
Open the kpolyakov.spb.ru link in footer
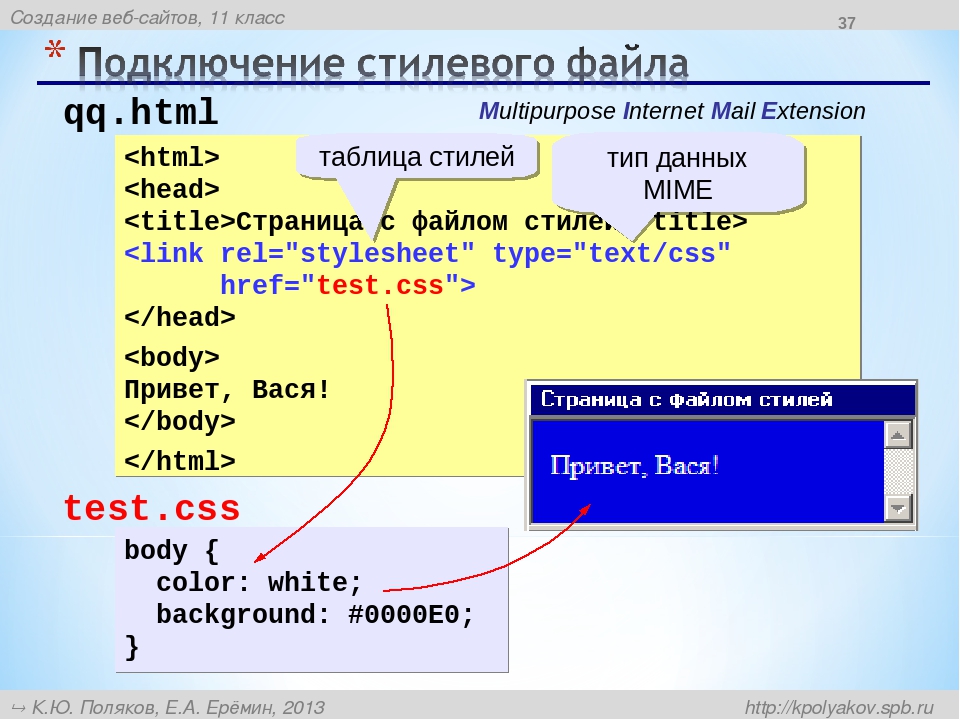tap(839, 707)
